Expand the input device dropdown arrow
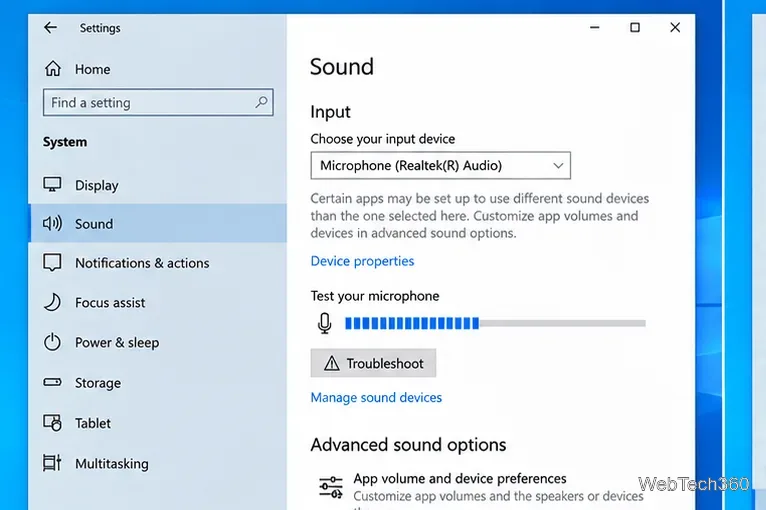Image resolution: width=766 pixels, height=510 pixels. tap(558, 166)
